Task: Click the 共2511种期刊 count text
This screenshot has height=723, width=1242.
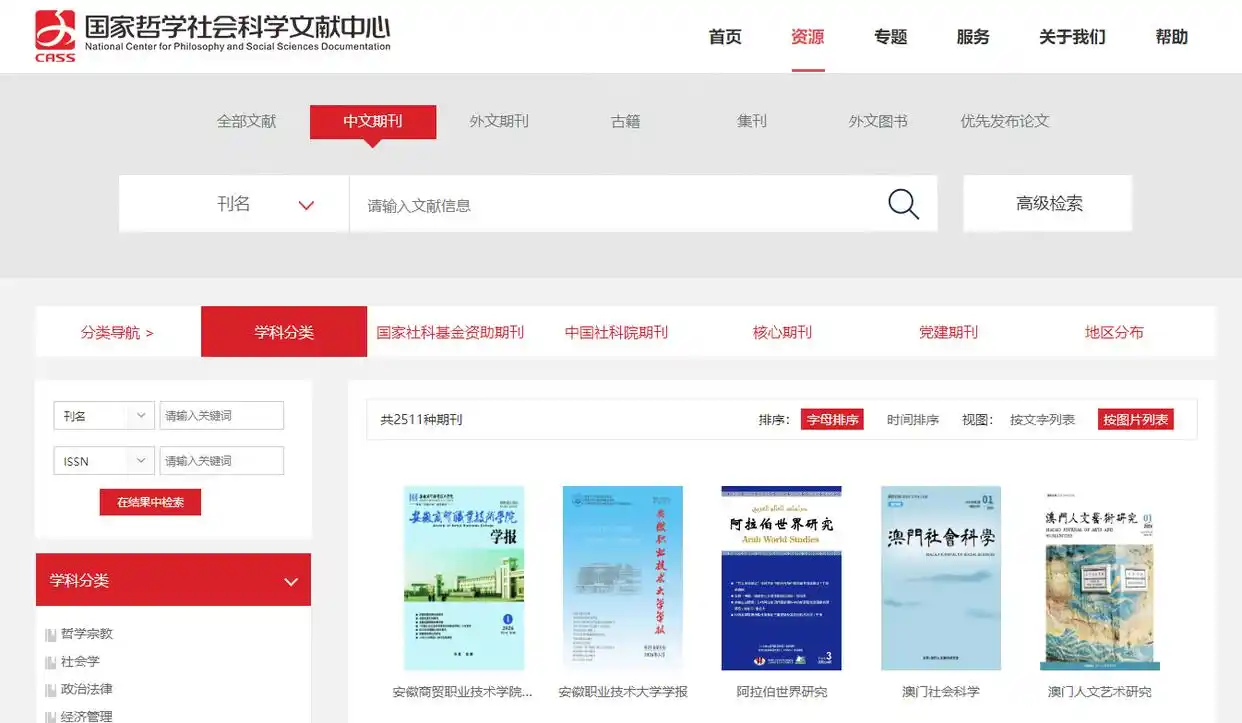Action: pyautogui.click(x=421, y=420)
